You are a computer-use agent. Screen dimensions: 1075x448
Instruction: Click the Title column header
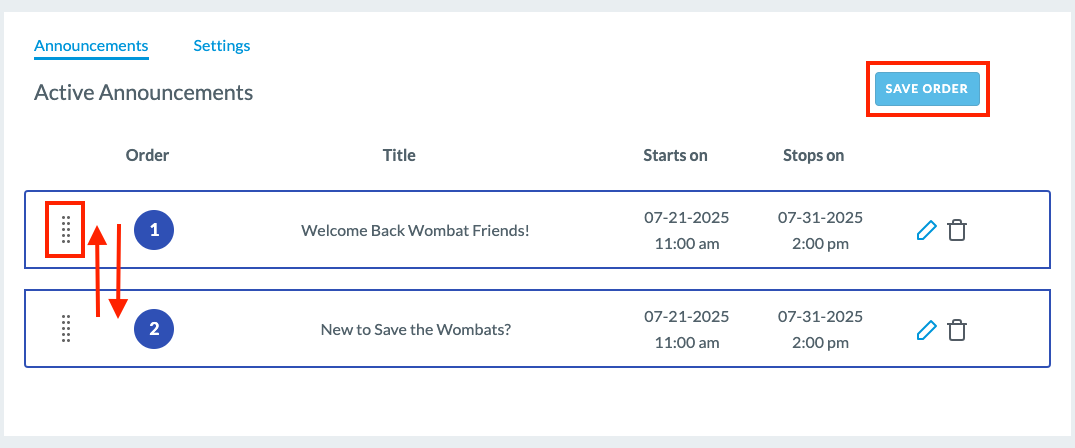point(399,156)
